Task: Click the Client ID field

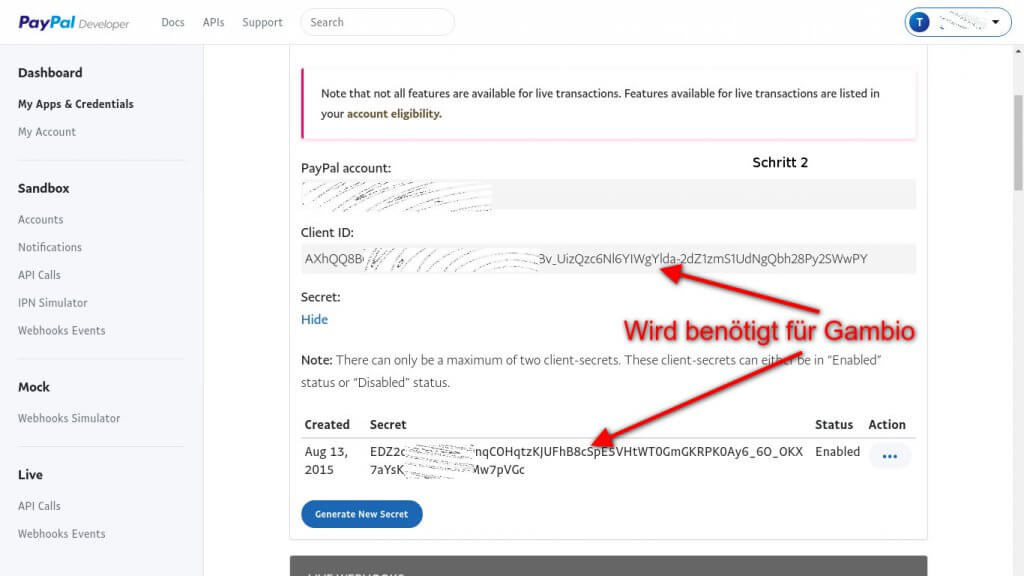Action: click(x=608, y=259)
